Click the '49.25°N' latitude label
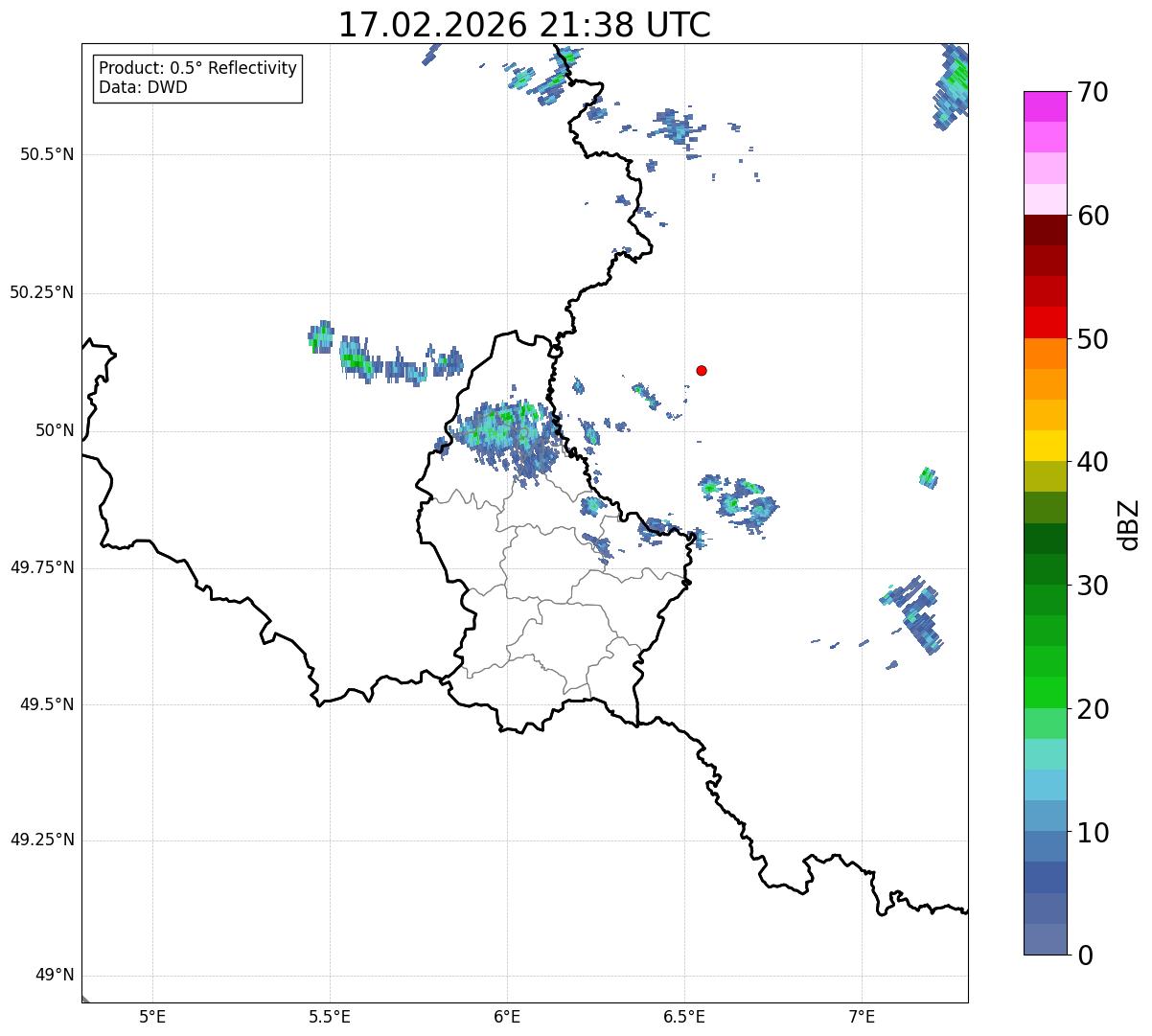The image size is (1152, 1036). [41, 840]
